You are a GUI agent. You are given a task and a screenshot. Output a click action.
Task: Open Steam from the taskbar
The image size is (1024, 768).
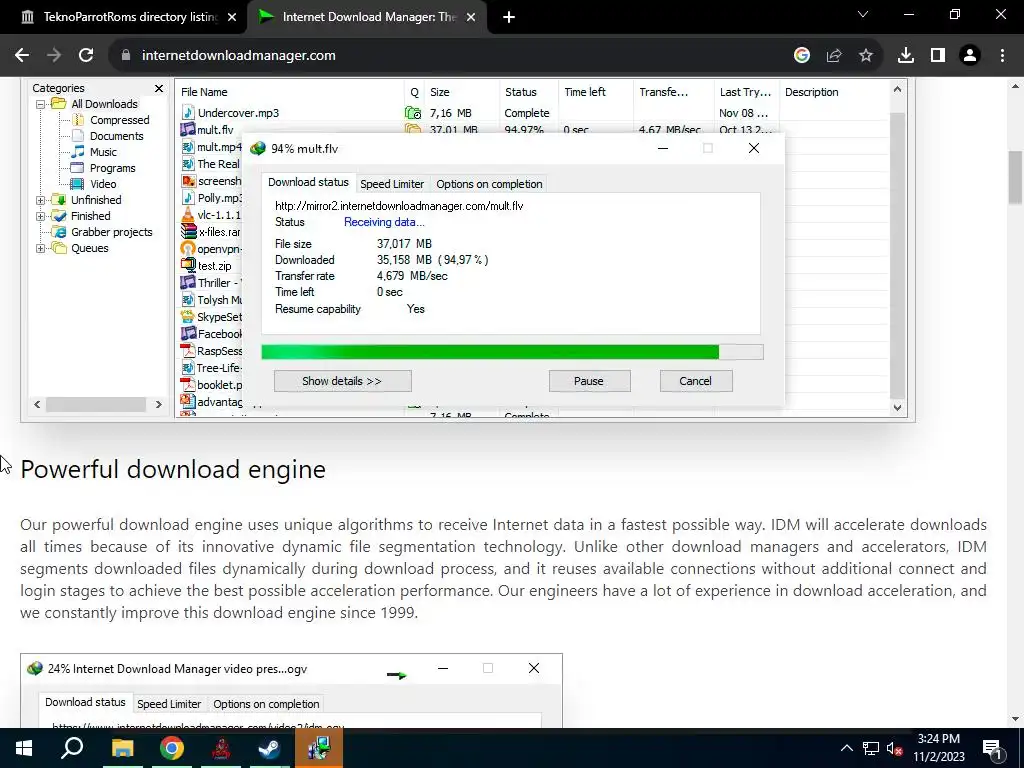tap(269, 748)
